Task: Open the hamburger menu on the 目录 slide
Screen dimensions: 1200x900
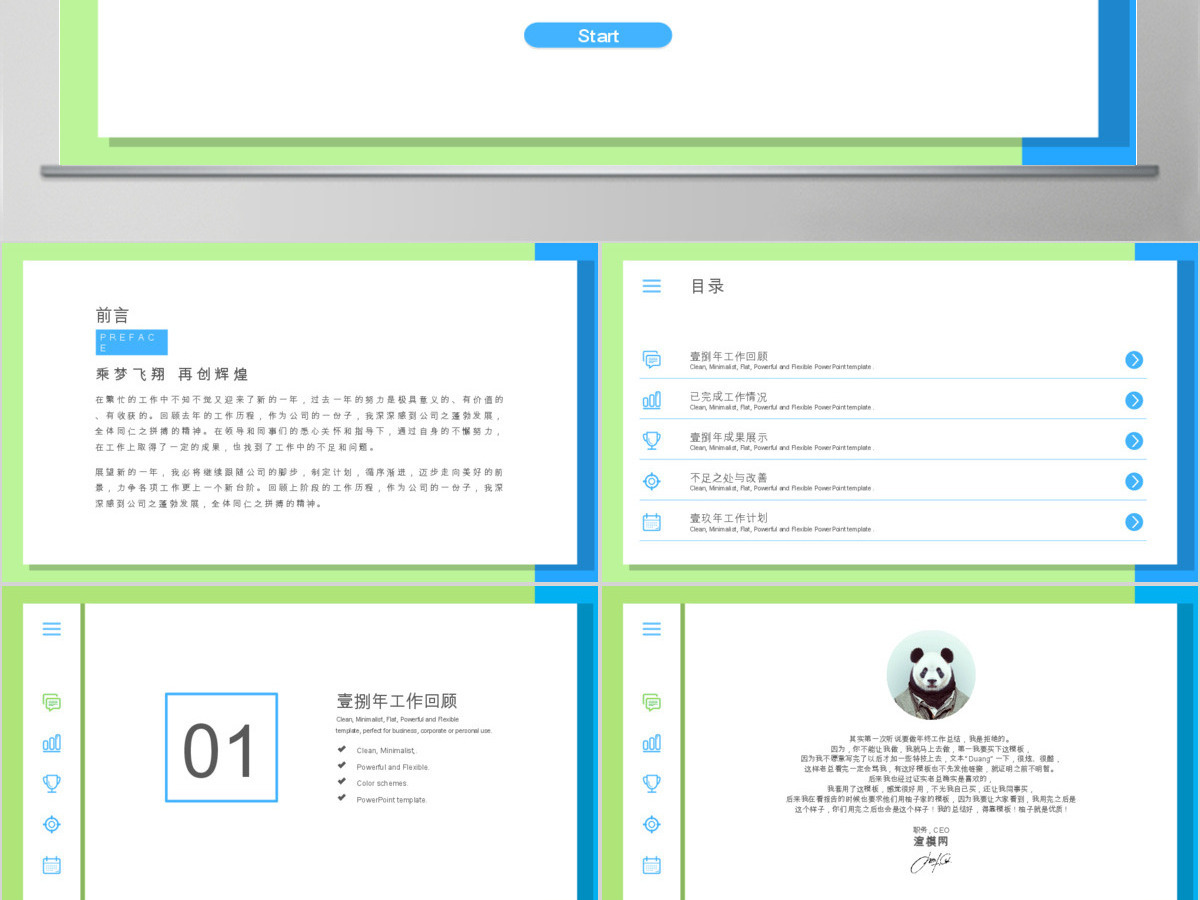Action: tap(652, 286)
